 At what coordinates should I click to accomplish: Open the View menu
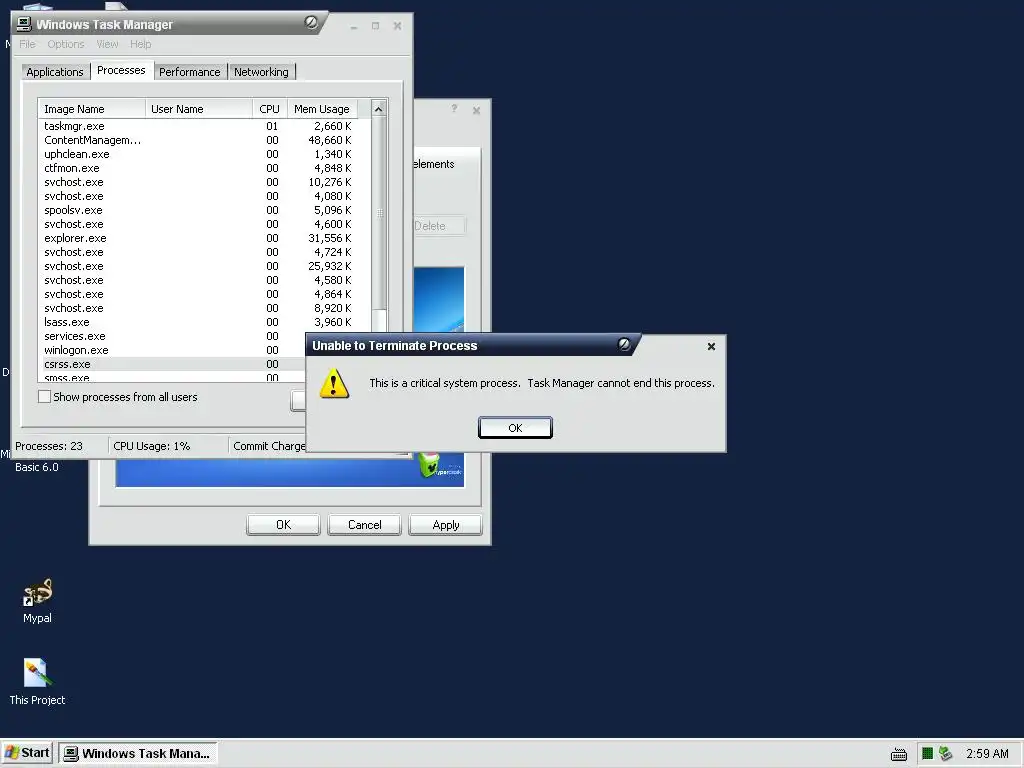107,44
